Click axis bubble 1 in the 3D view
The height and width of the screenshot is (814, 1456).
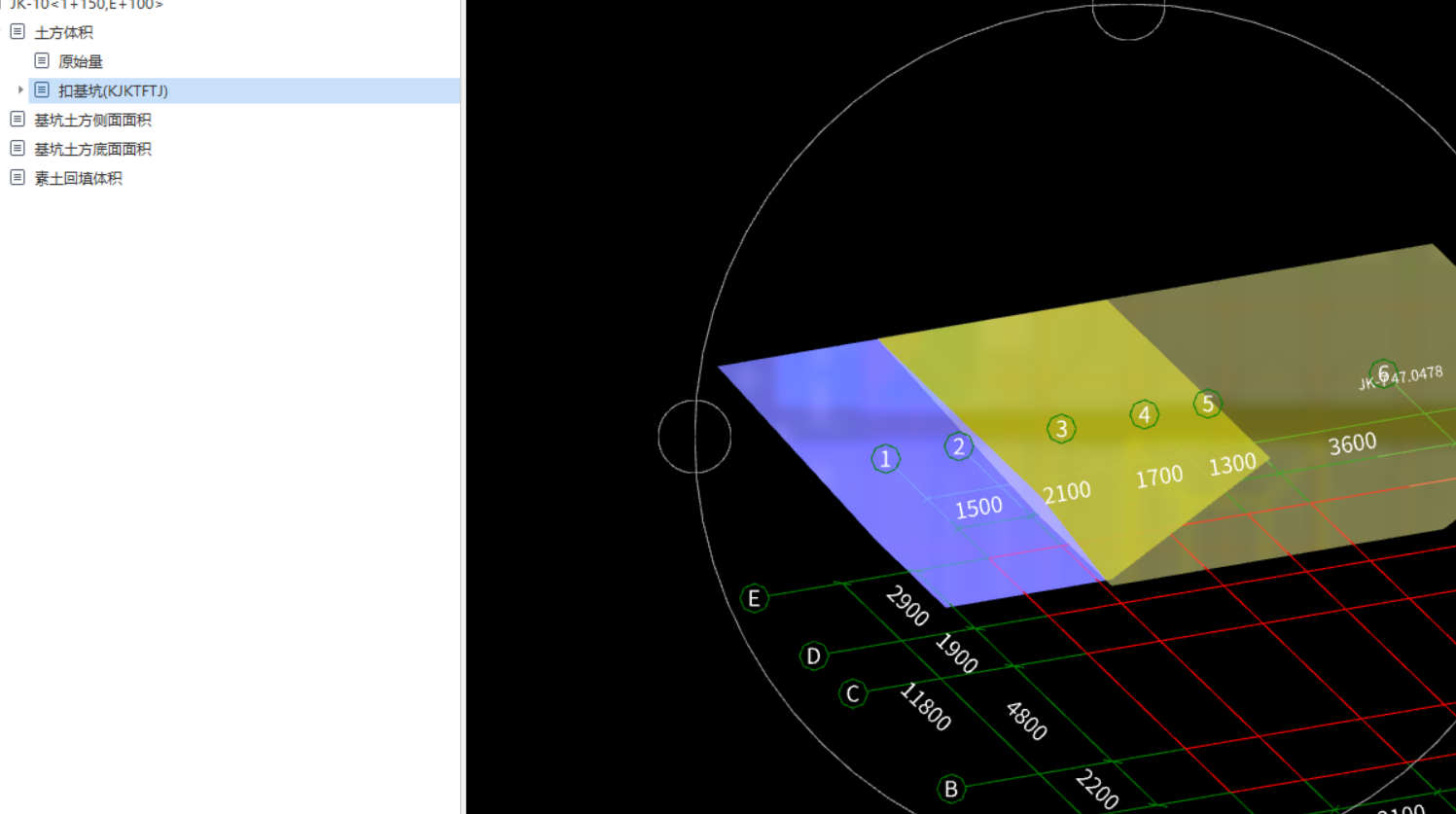(885, 459)
